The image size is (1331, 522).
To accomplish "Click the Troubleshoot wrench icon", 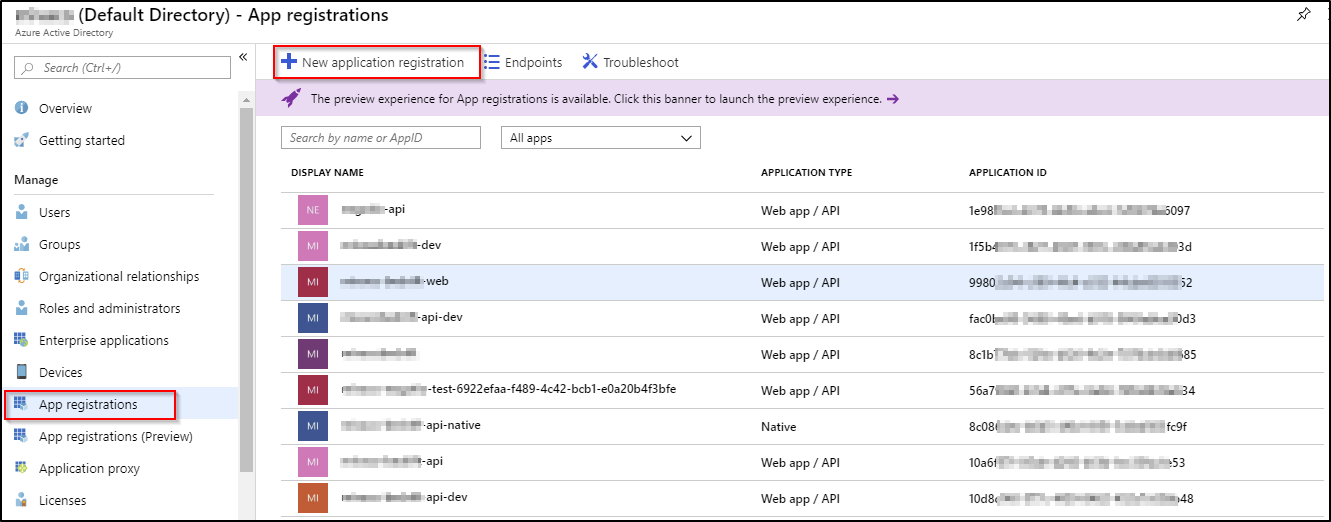I will point(590,62).
